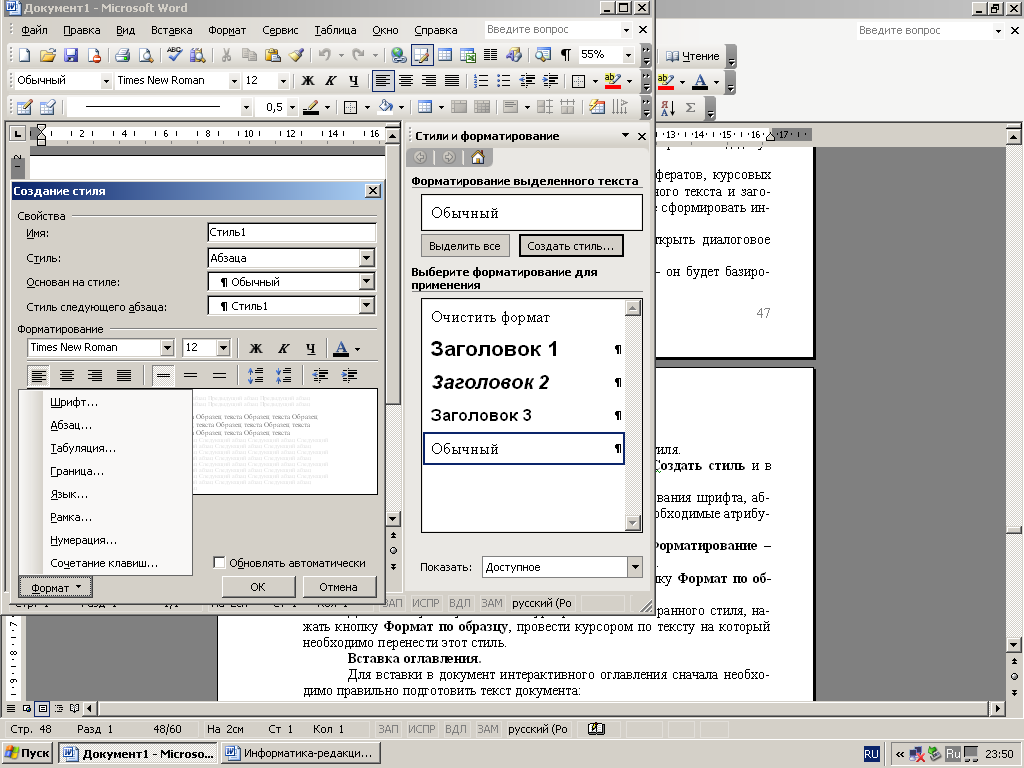This screenshot has width=1024, height=768.
Task: Toggle Underline in Create Style dialog
Action: tap(311, 348)
